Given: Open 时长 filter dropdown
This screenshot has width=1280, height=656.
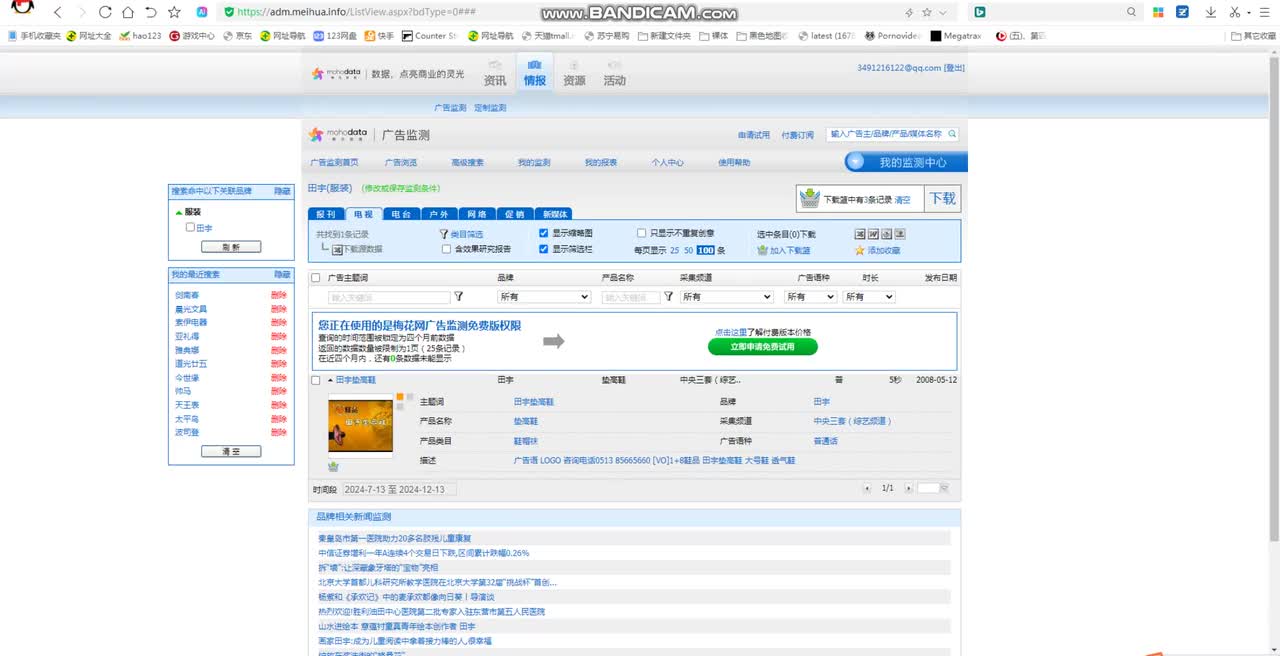Looking at the screenshot, I should [x=869, y=297].
